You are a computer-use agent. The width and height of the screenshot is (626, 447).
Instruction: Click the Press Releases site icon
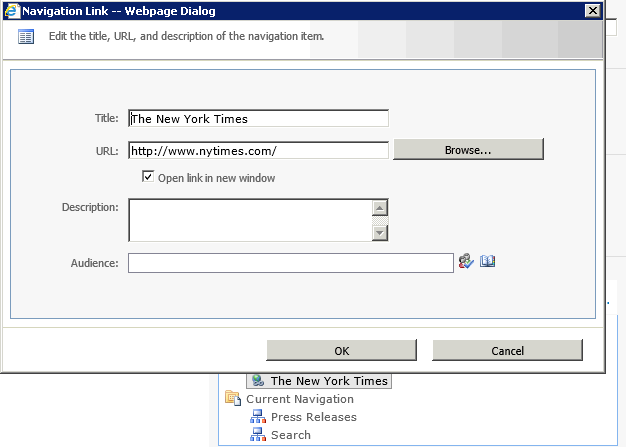click(258, 417)
